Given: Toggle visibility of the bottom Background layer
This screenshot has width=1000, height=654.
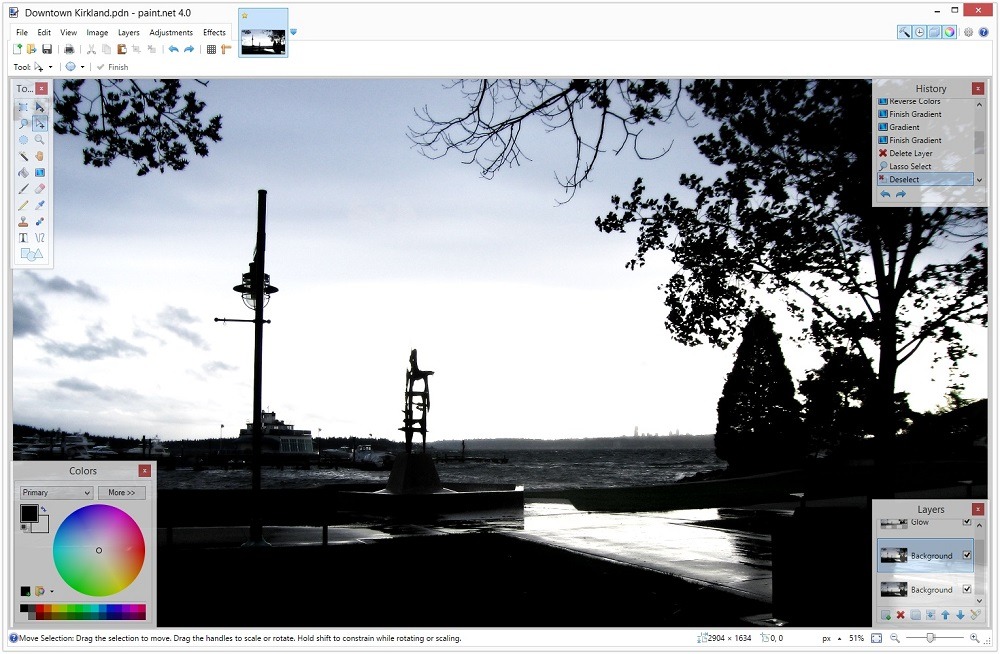Looking at the screenshot, I should [965, 589].
